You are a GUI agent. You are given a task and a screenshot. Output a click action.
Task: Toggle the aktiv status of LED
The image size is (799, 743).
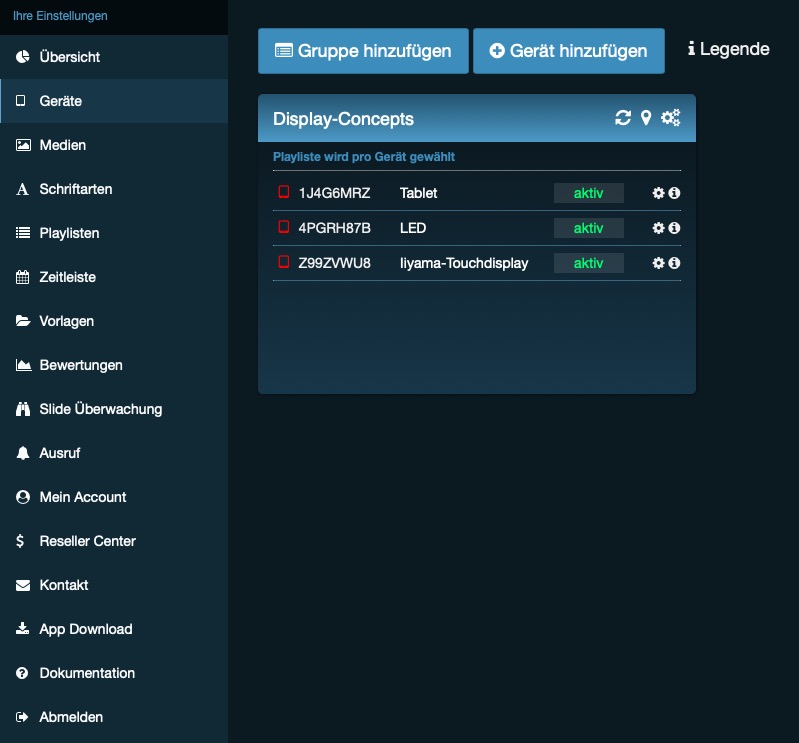(x=588, y=228)
